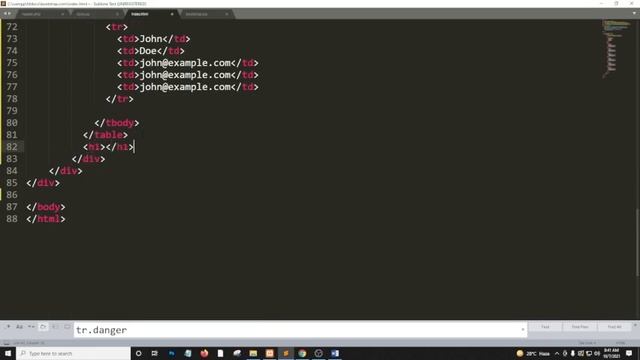Image resolution: width=640 pixels, height=360 pixels.
Task: Click the Find Prev button
Action: [580, 327]
